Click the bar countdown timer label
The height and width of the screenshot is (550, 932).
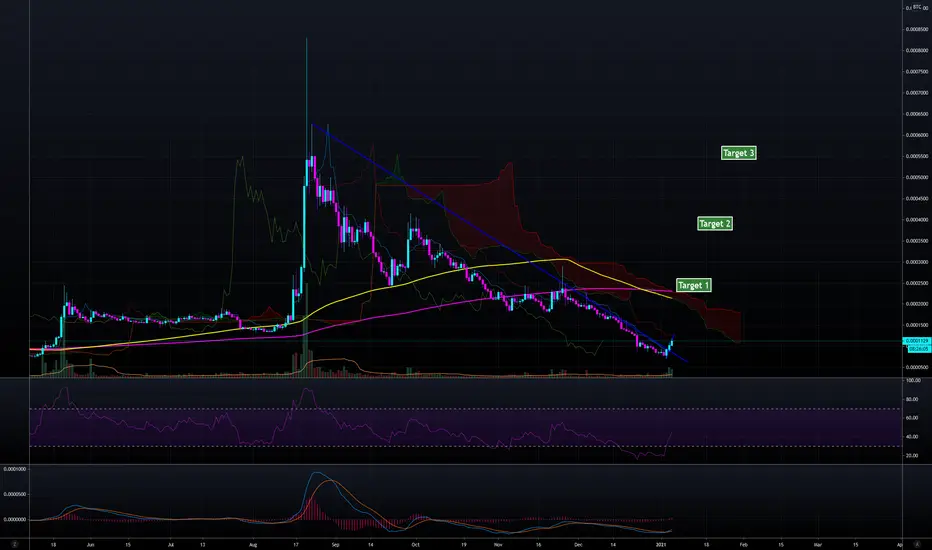[x=919, y=348]
